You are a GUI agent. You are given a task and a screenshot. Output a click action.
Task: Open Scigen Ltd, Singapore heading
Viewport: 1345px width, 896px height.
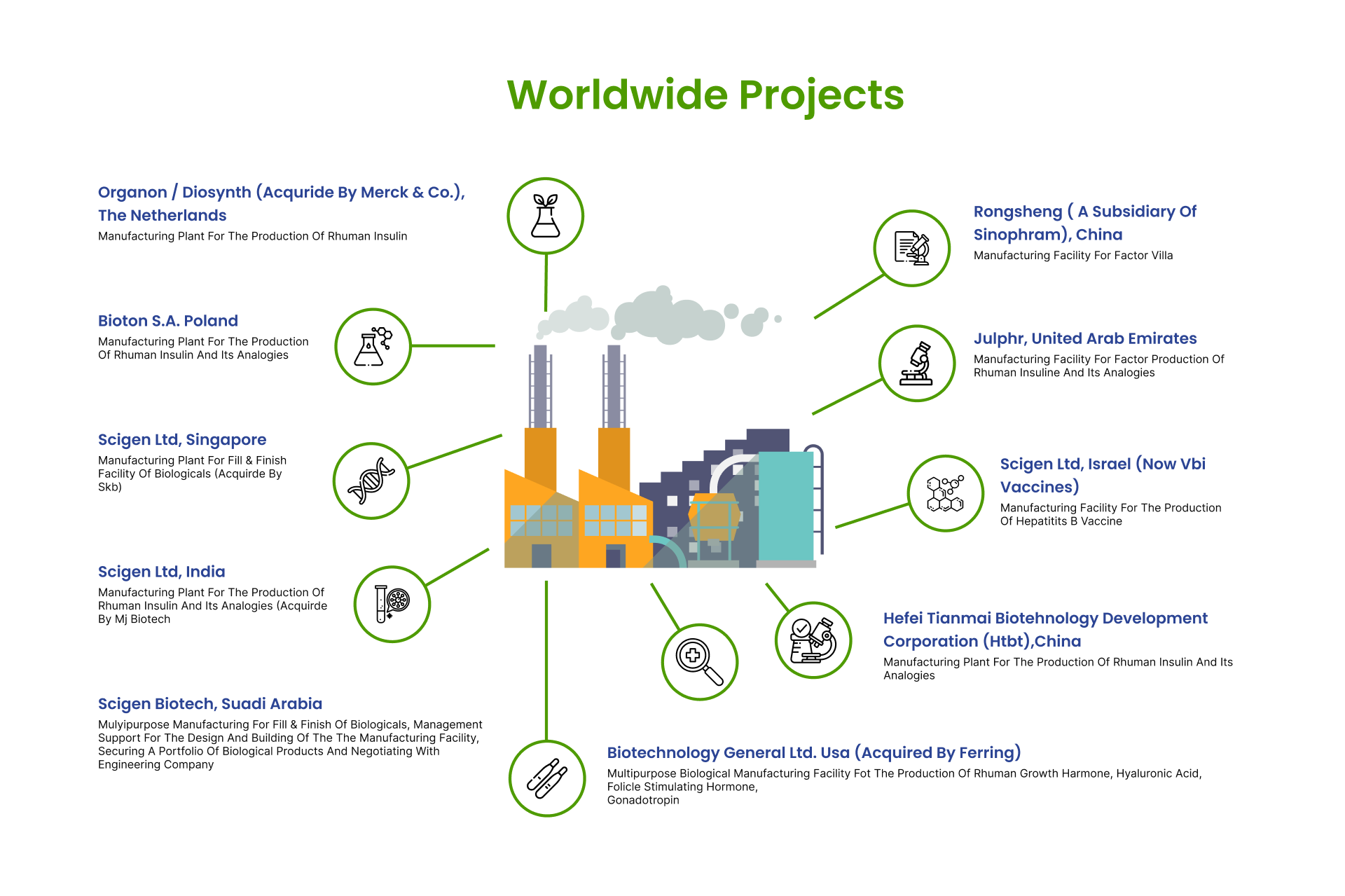click(x=182, y=440)
